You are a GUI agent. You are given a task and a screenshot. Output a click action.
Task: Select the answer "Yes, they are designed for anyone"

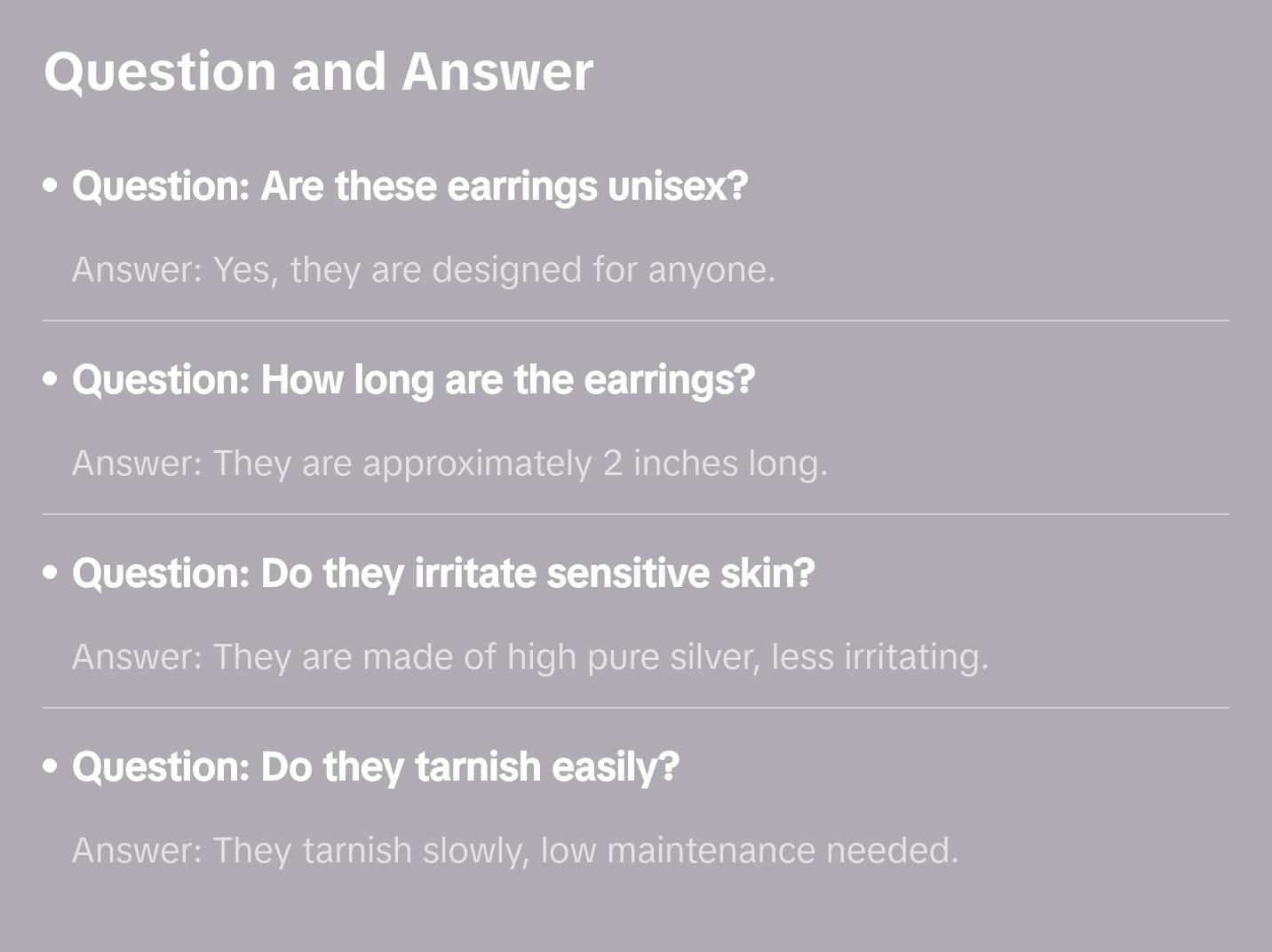[x=424, y=269]
